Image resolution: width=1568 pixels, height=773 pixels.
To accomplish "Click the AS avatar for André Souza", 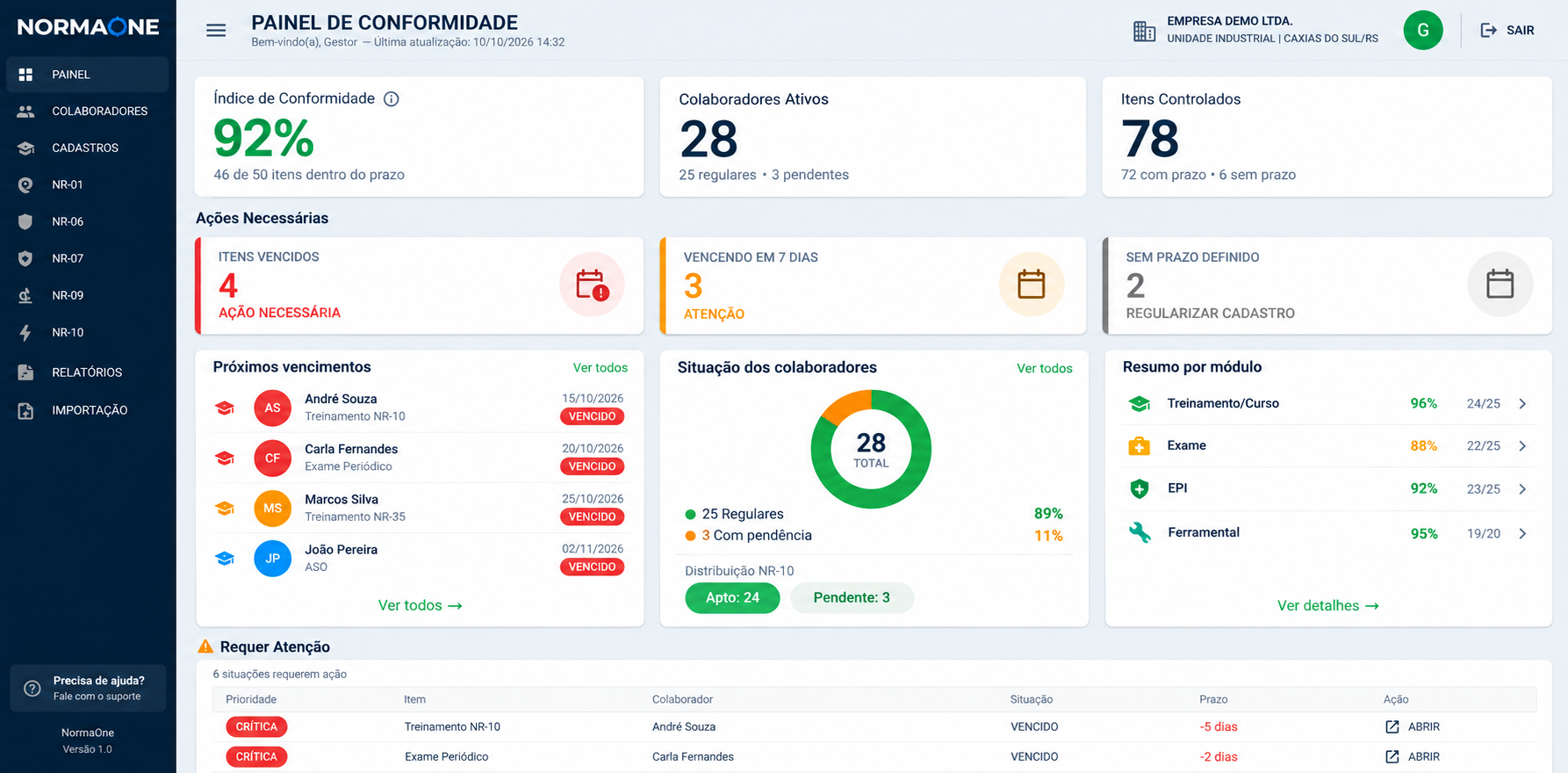I will tap(272, 408).
